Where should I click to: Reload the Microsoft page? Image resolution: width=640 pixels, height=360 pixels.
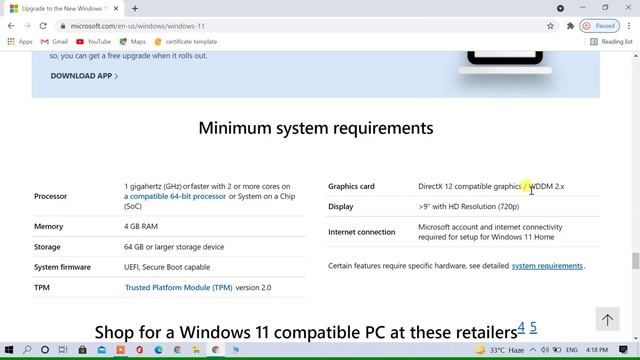pos(43,26)
